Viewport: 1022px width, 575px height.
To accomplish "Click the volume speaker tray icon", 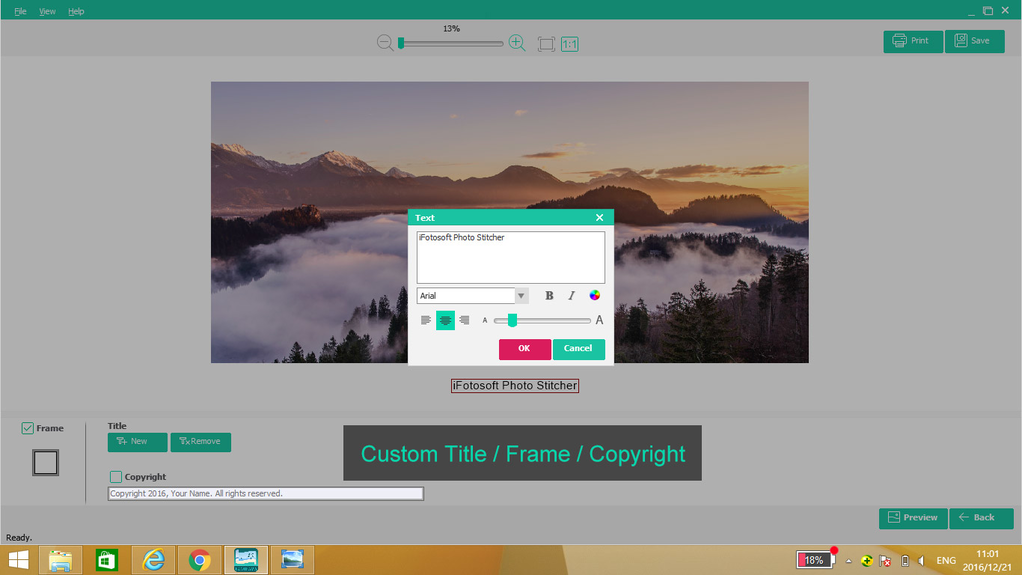I will tap(922, 561).
